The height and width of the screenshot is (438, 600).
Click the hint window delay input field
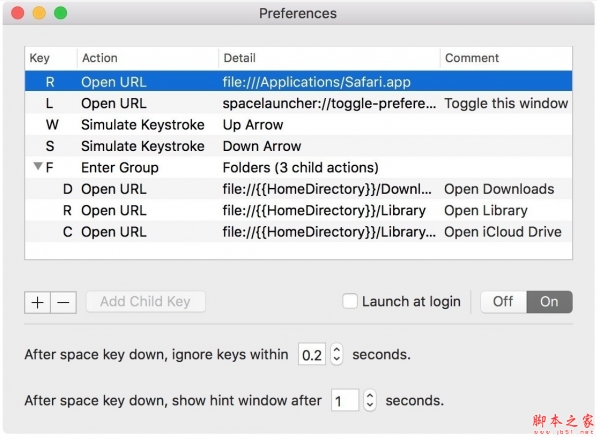345,400
